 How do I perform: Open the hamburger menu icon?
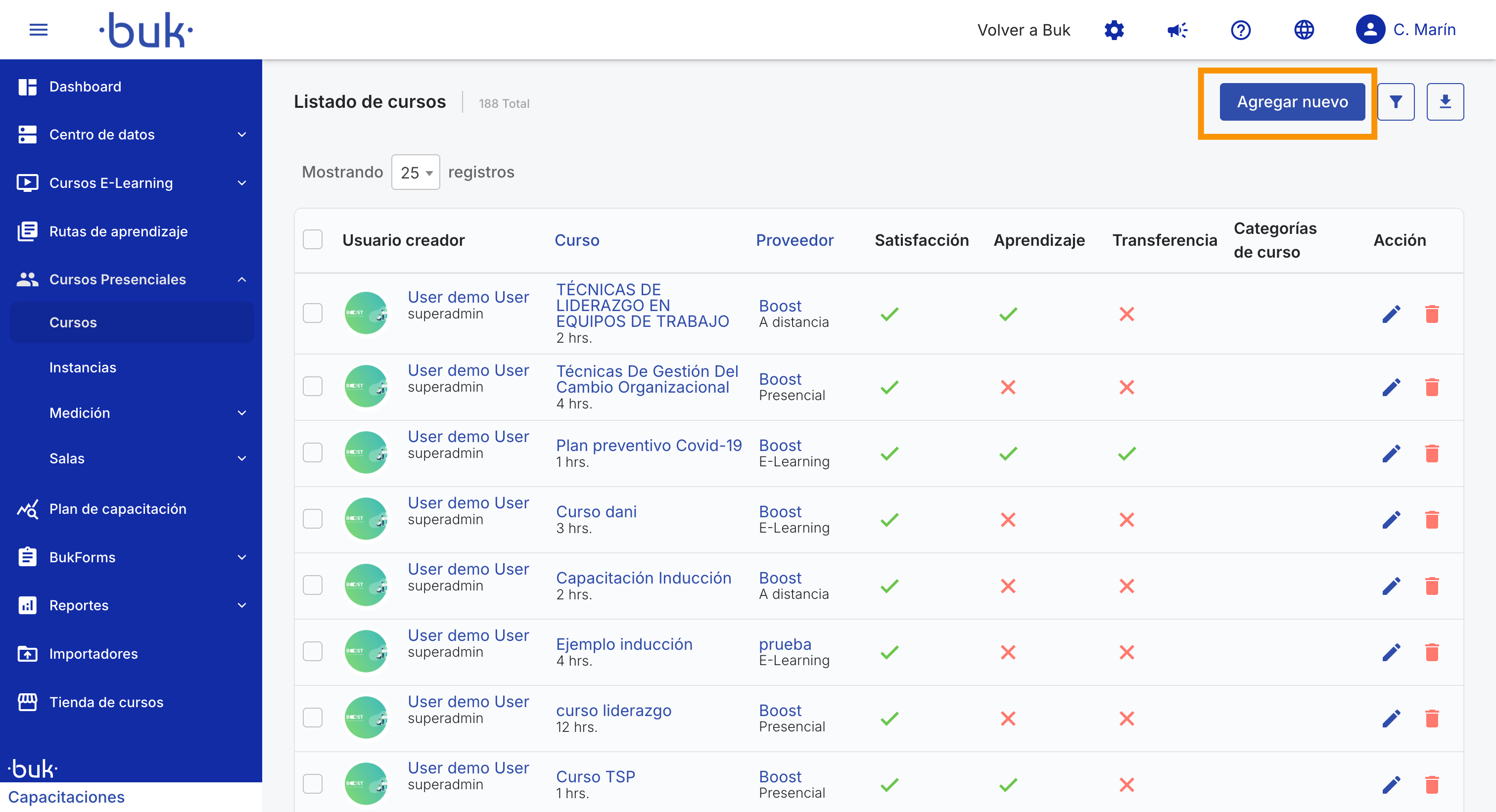tap(38, 30)
